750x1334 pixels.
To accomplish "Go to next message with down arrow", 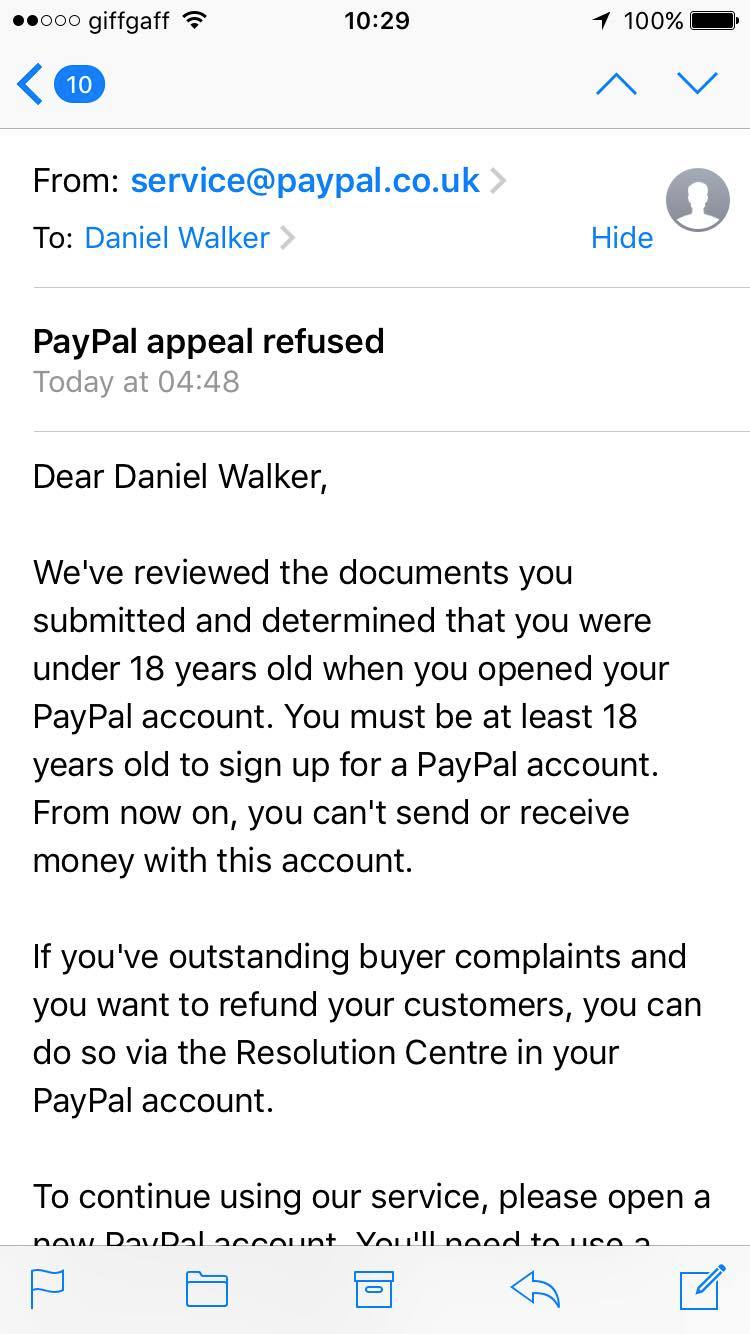I will pos(697,84).
